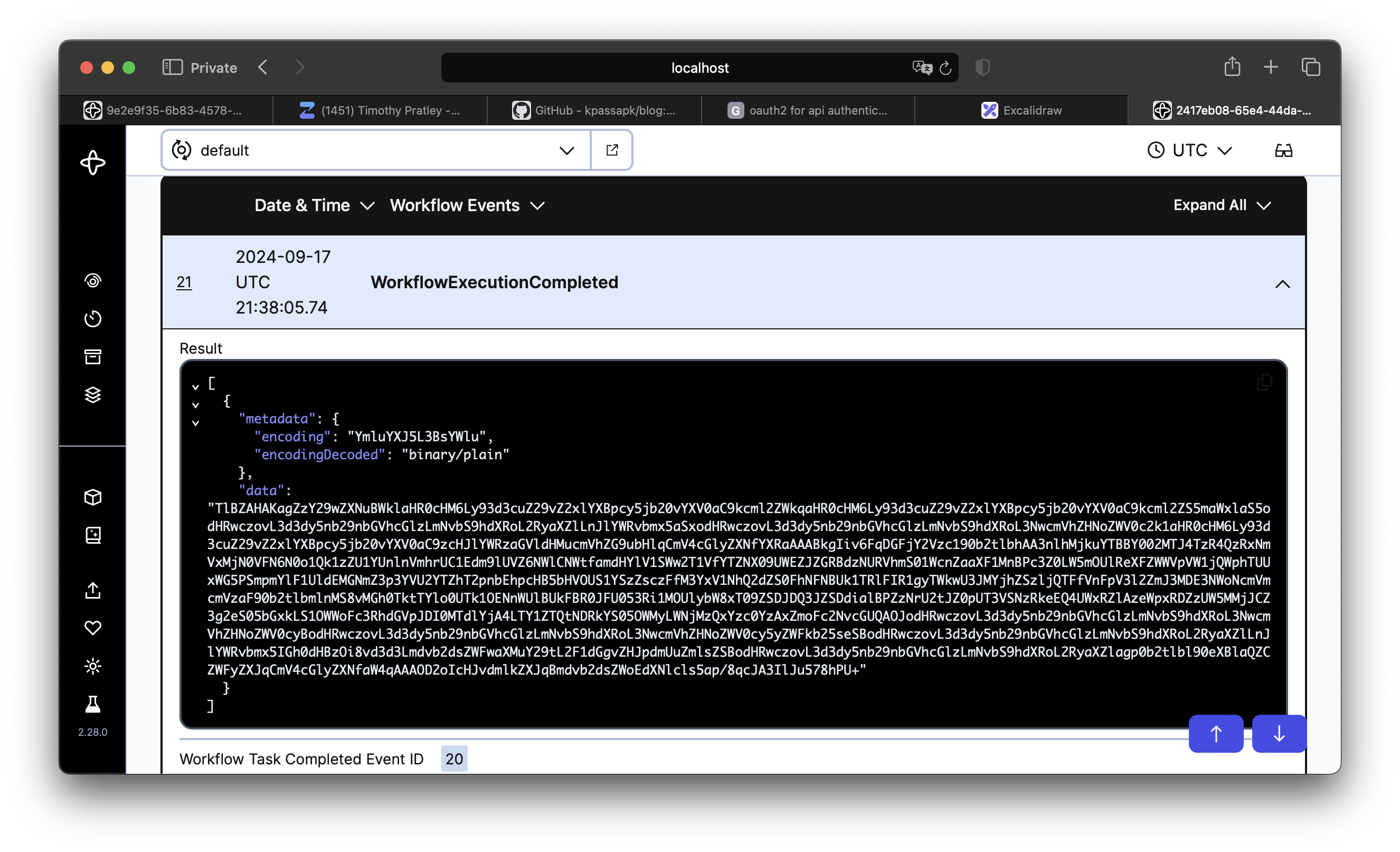Collapse the top-level JSON array bracket
The height and width of the screenshot is (852, 1400).
195,387
